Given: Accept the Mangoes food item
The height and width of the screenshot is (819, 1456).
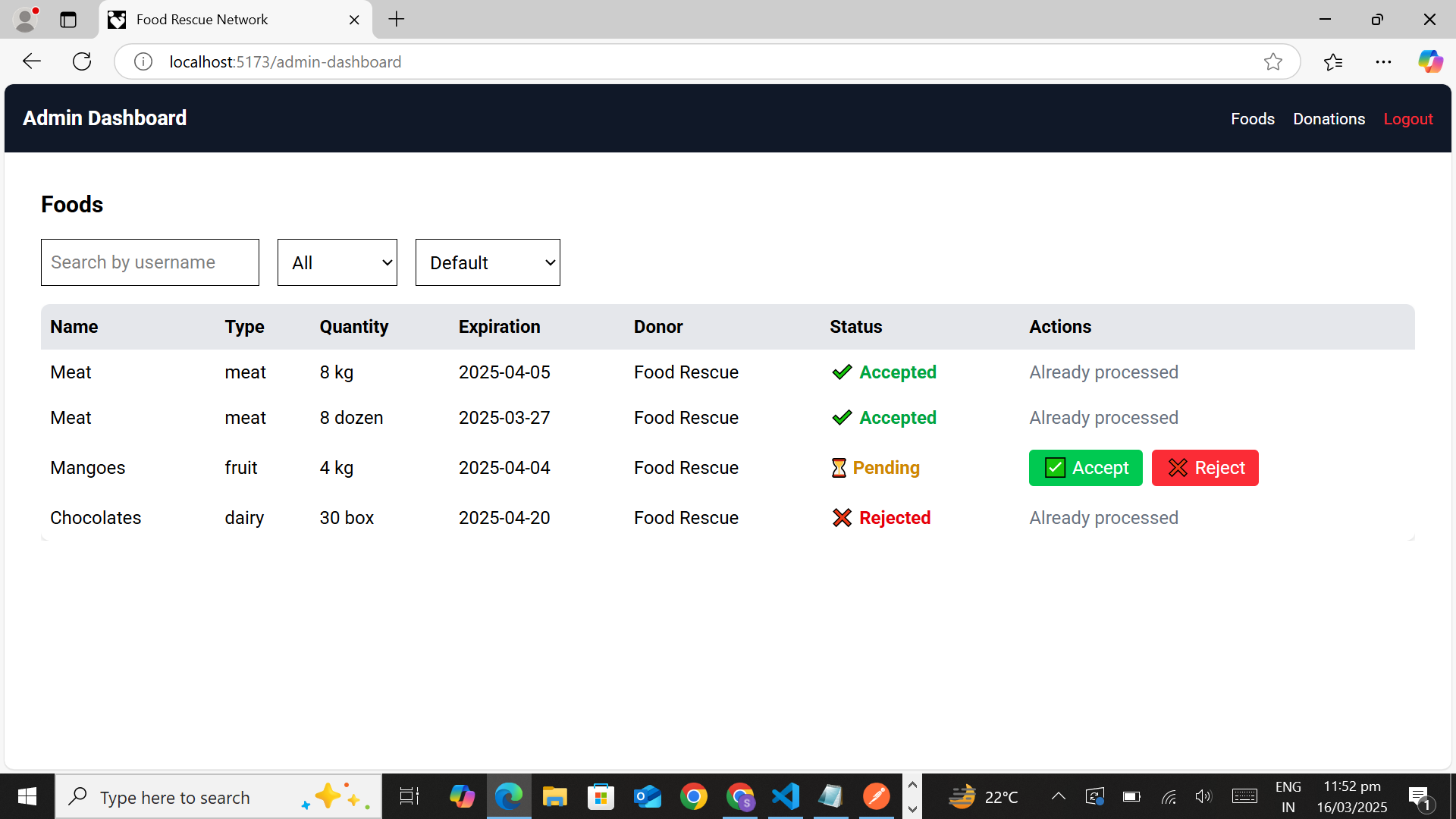Looking at the screenshot, I should 1085,468.
